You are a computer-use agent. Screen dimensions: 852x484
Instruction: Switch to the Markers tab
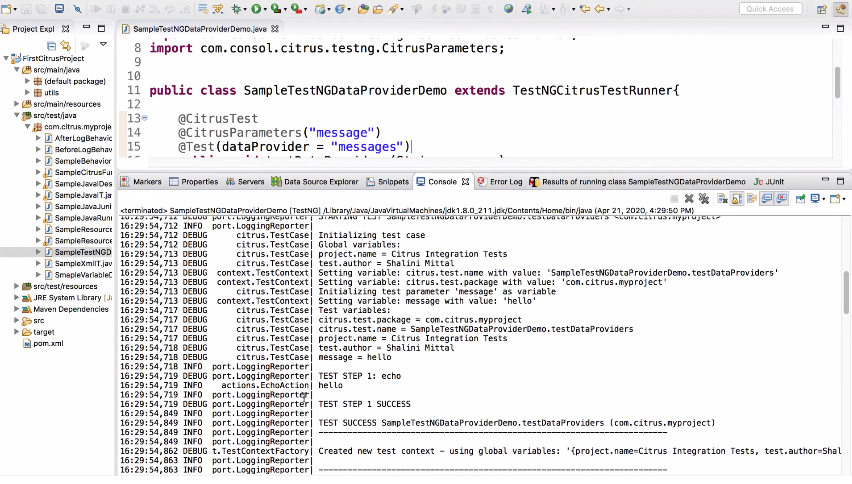click(x=141, y=182)
